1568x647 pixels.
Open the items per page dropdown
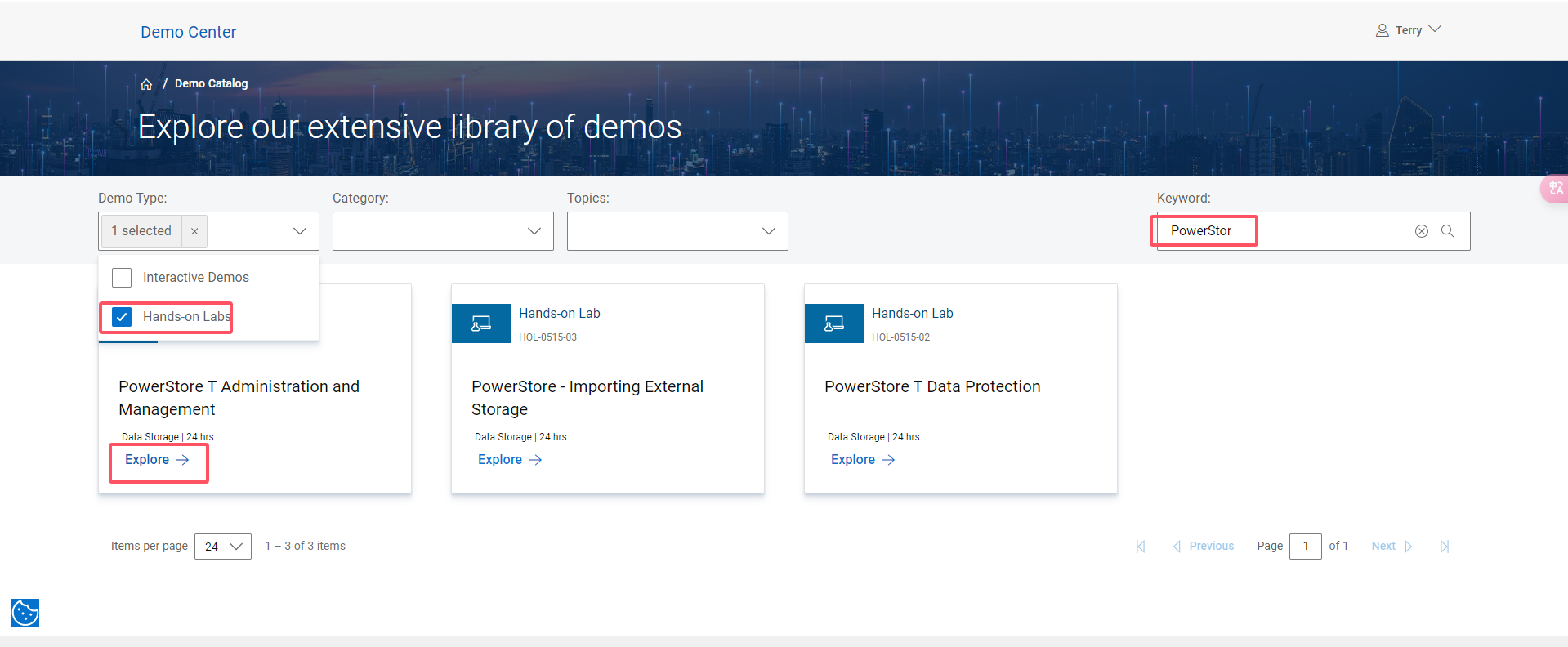pyautogui.click(x=223, y=547)
